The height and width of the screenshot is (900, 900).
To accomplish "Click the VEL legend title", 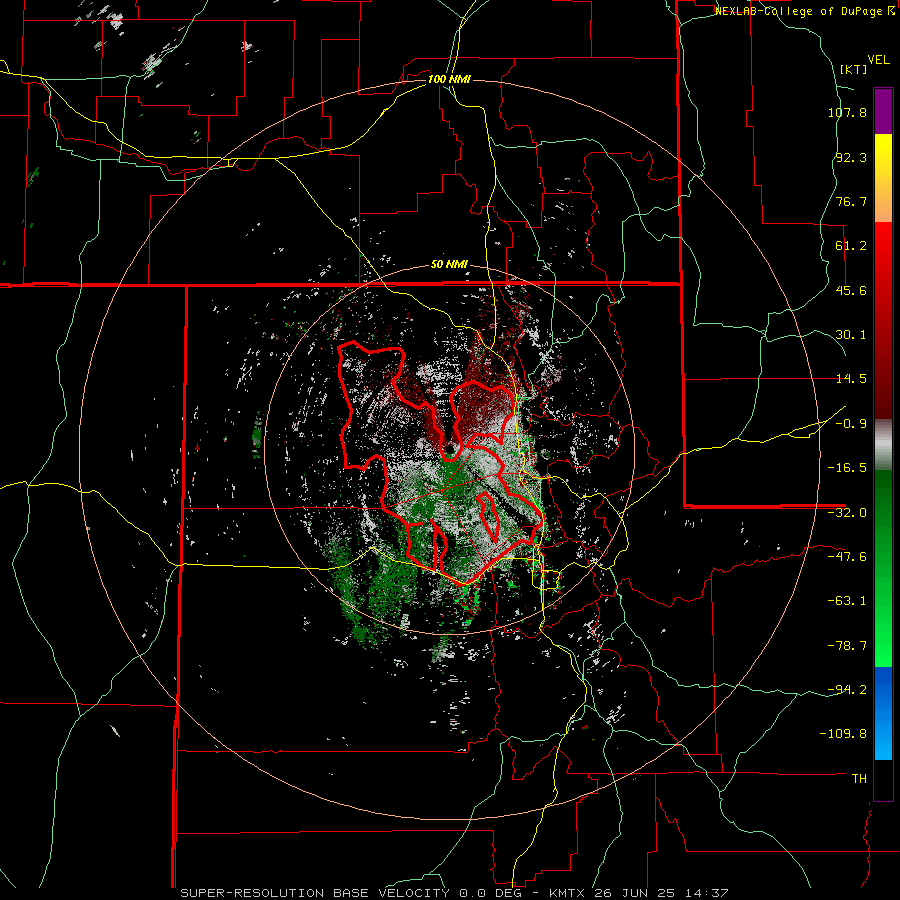I will click(879, 60).
